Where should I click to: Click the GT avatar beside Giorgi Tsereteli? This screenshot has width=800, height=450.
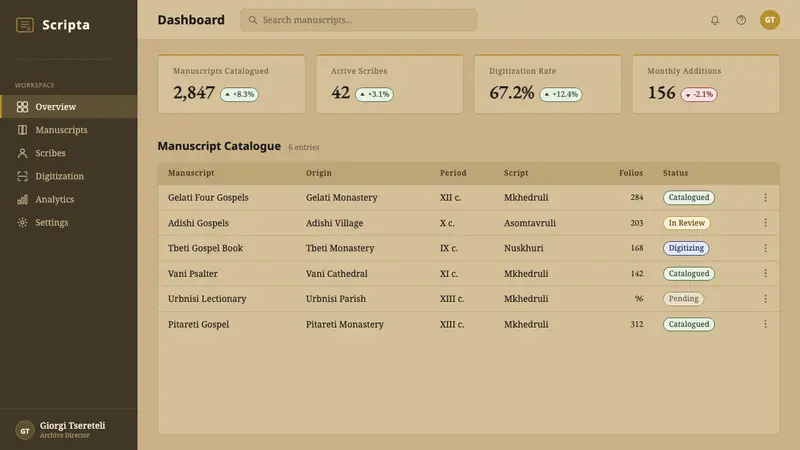(24, 430)
